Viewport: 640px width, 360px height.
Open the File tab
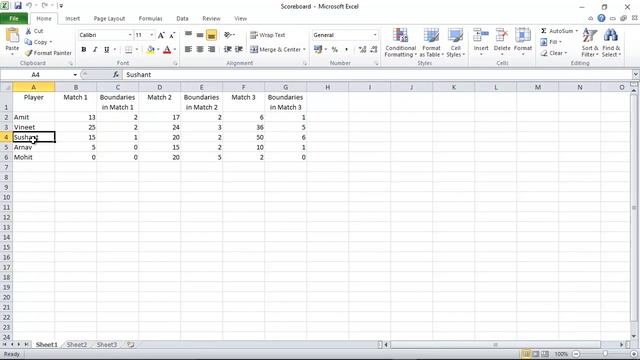(14, 18)
